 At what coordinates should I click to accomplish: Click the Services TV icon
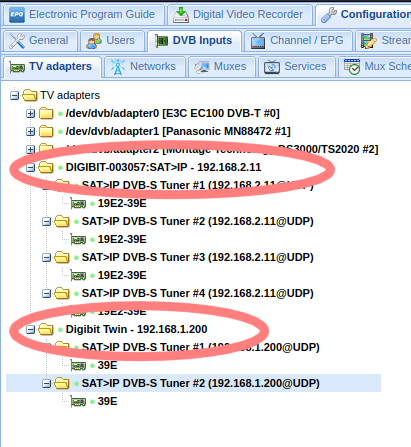click(x=272, y=67)
